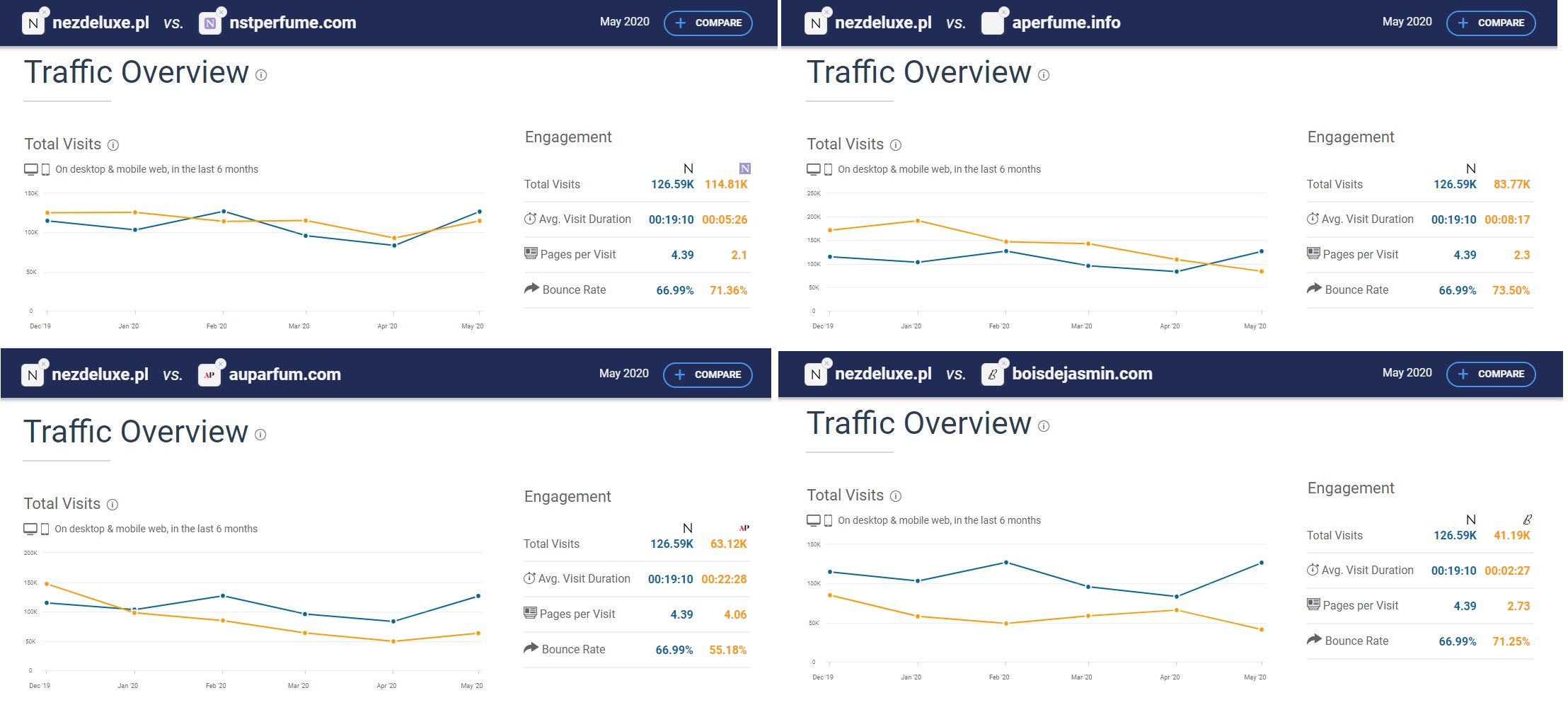Click purple nstperfume favicon above Engagement values
1568x705 pixels.
tap(744, 168)
